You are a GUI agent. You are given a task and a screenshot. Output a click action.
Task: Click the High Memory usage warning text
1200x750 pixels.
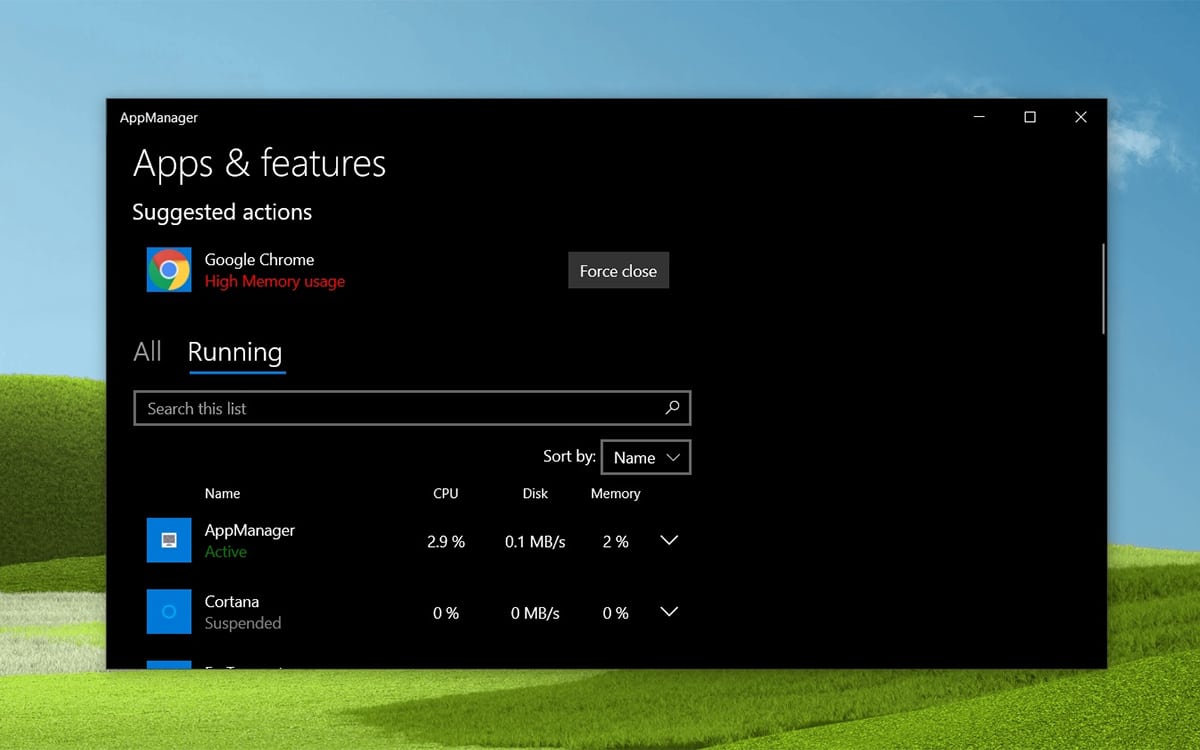275,281
